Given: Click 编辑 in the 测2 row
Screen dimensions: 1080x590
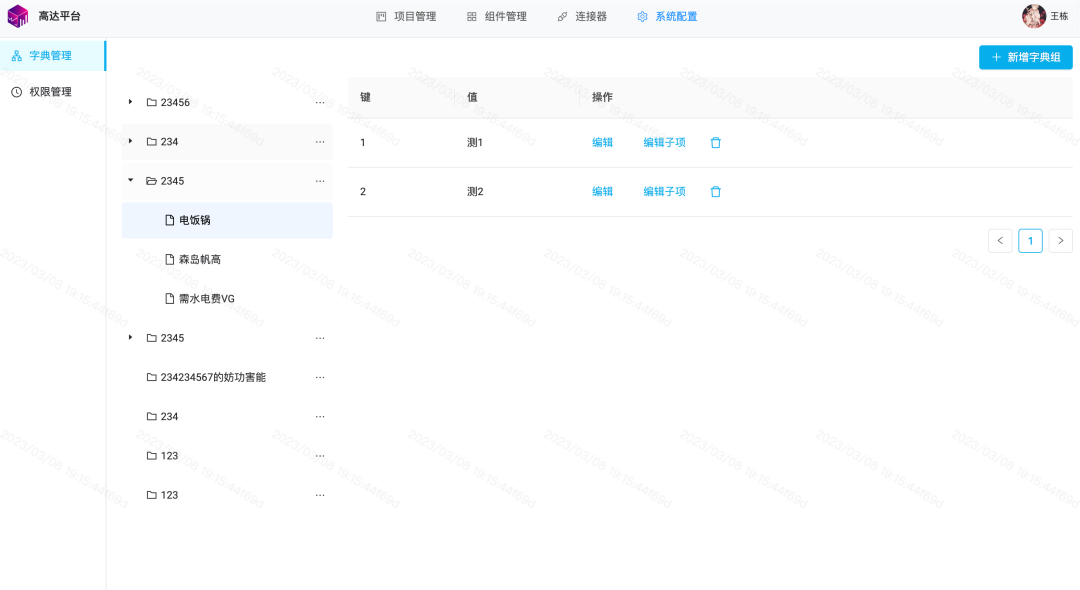Looking at the screenshot, I should [x=603, y=191].
